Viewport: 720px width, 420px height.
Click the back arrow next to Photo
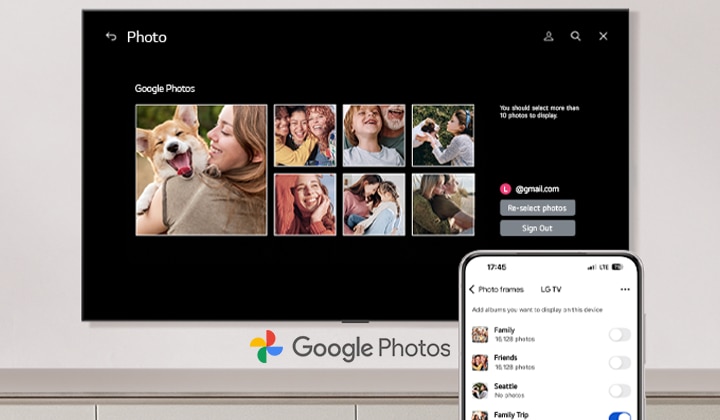(111, 37)
